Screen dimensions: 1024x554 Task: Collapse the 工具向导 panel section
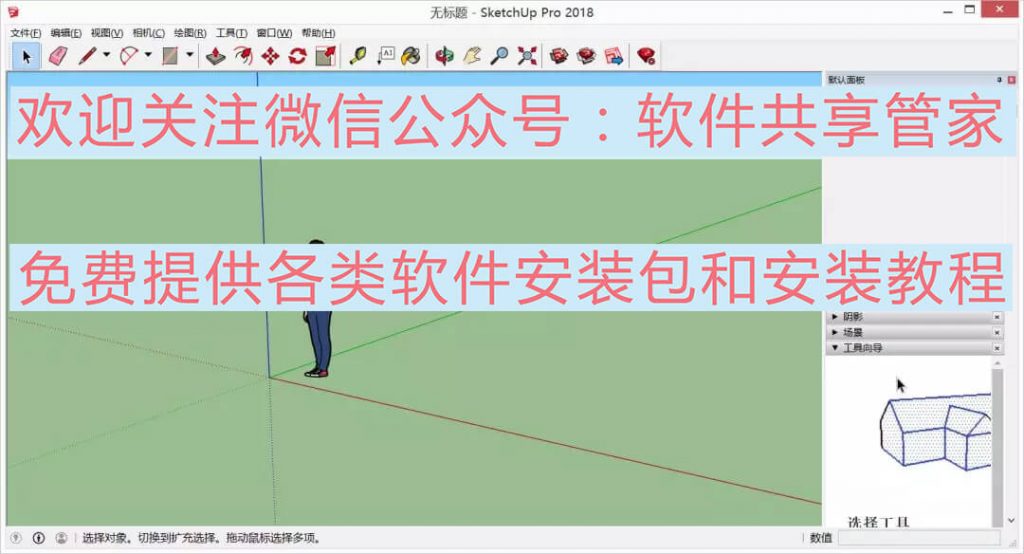point(835,348)
